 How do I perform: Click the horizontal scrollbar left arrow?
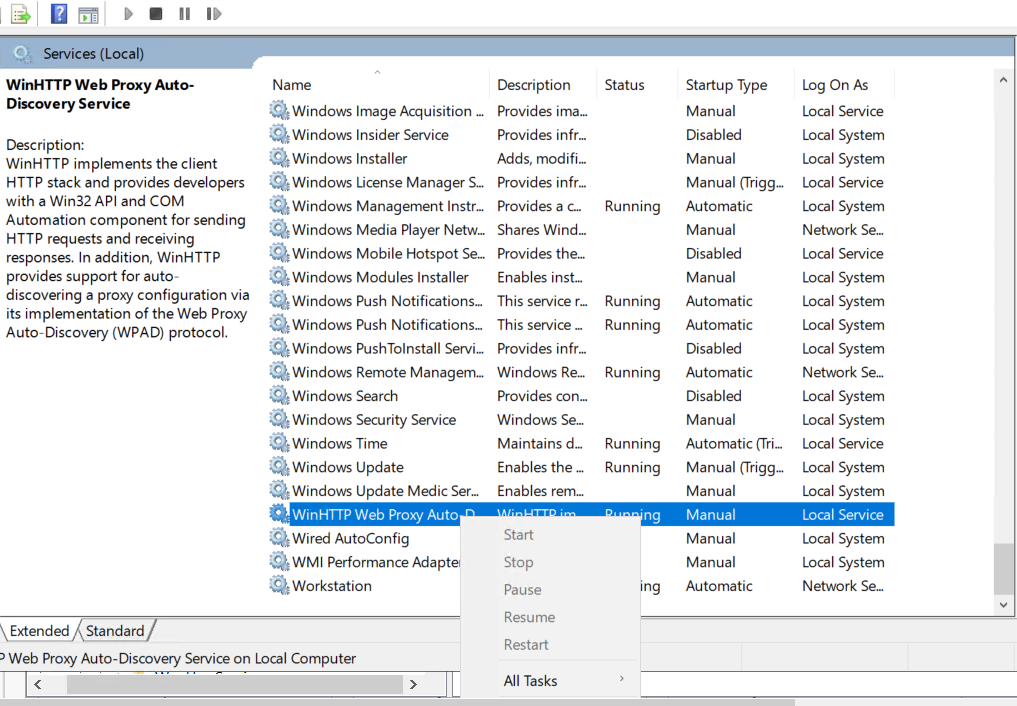pyautogui.click(x=38, y=684)
